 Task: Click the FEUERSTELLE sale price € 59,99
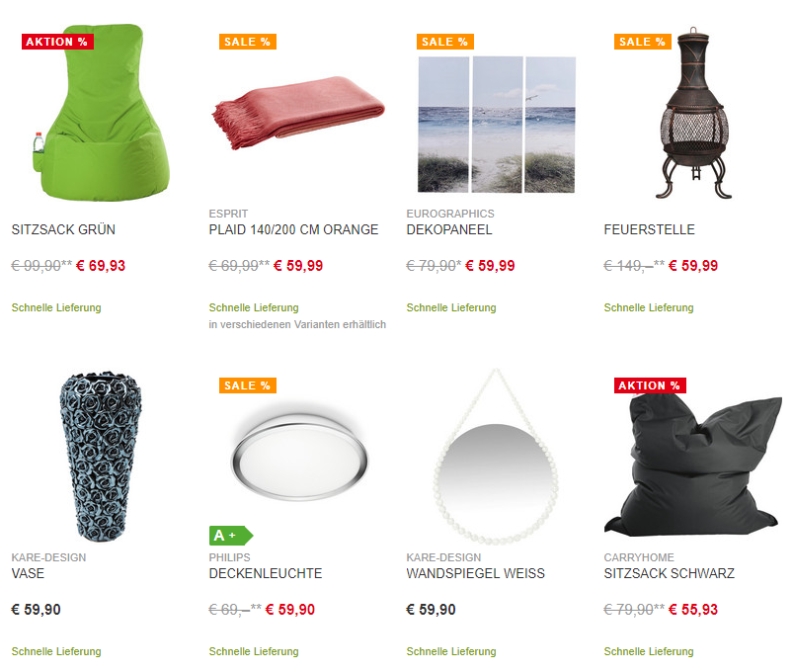[x=693, y=266]
